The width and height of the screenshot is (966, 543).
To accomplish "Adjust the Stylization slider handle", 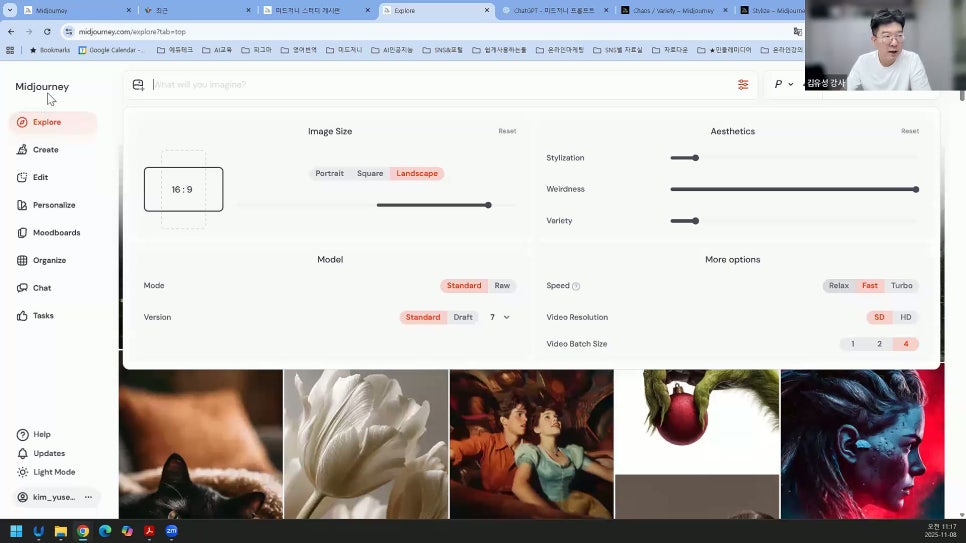I will tap(695, 158).
